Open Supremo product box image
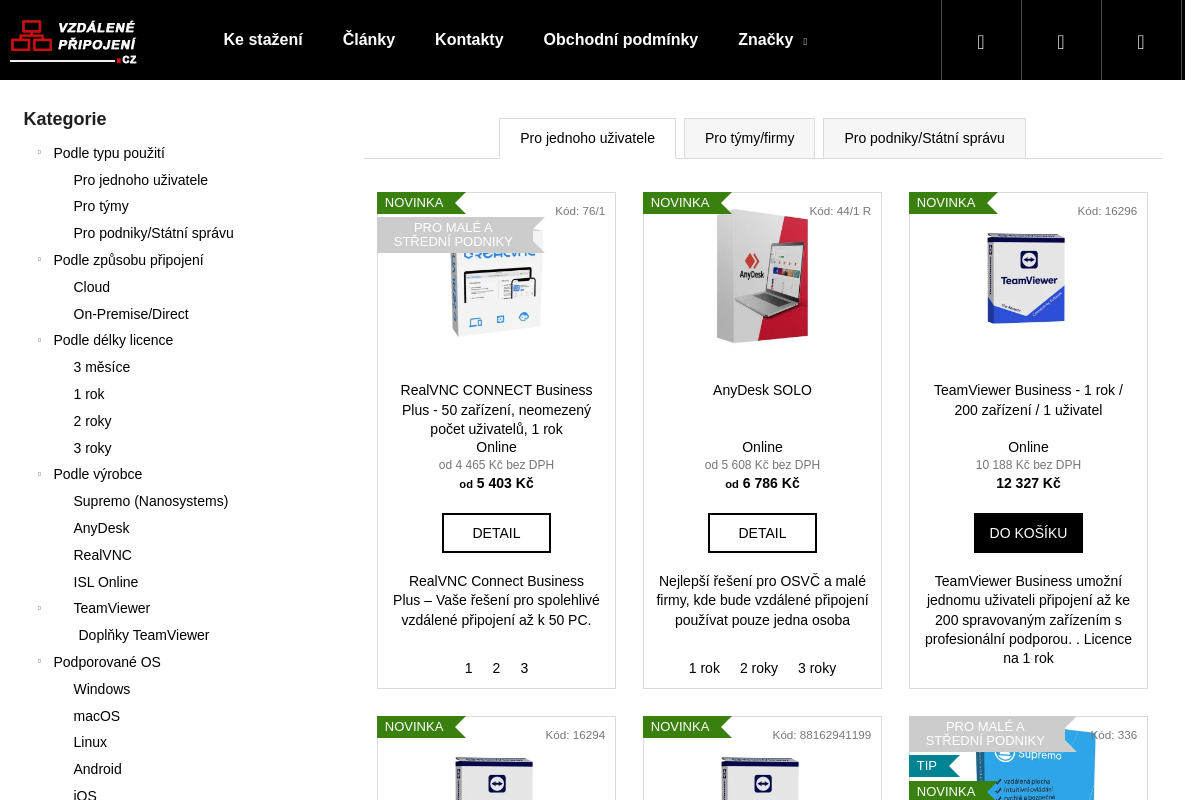This screenshot has width=1200, height=800. [1035, 764]
